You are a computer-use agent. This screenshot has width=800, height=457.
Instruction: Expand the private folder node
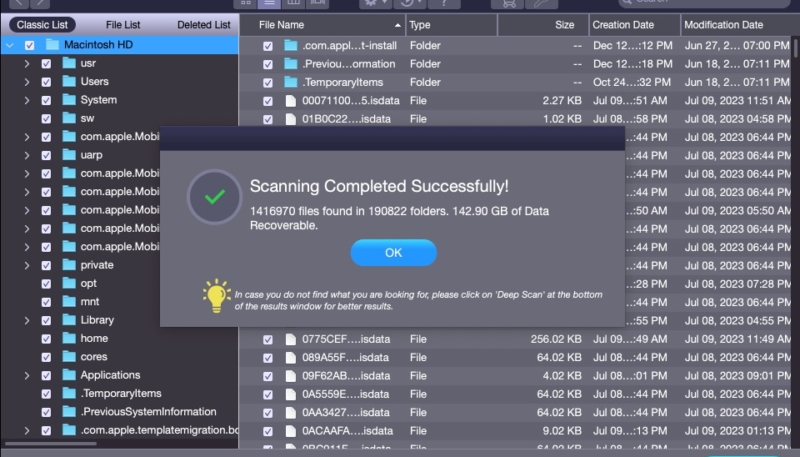point(27,265)
